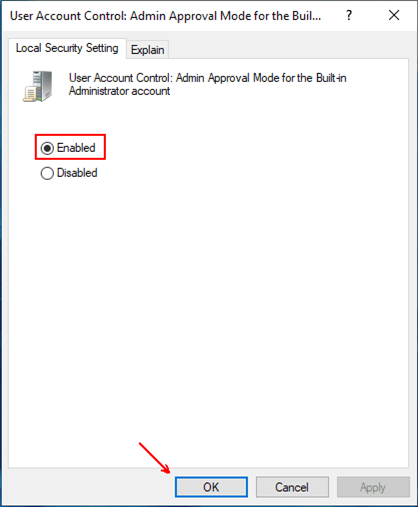Click the question mark help button
This screenshot has height=507, width=418.
coord(349,15)
